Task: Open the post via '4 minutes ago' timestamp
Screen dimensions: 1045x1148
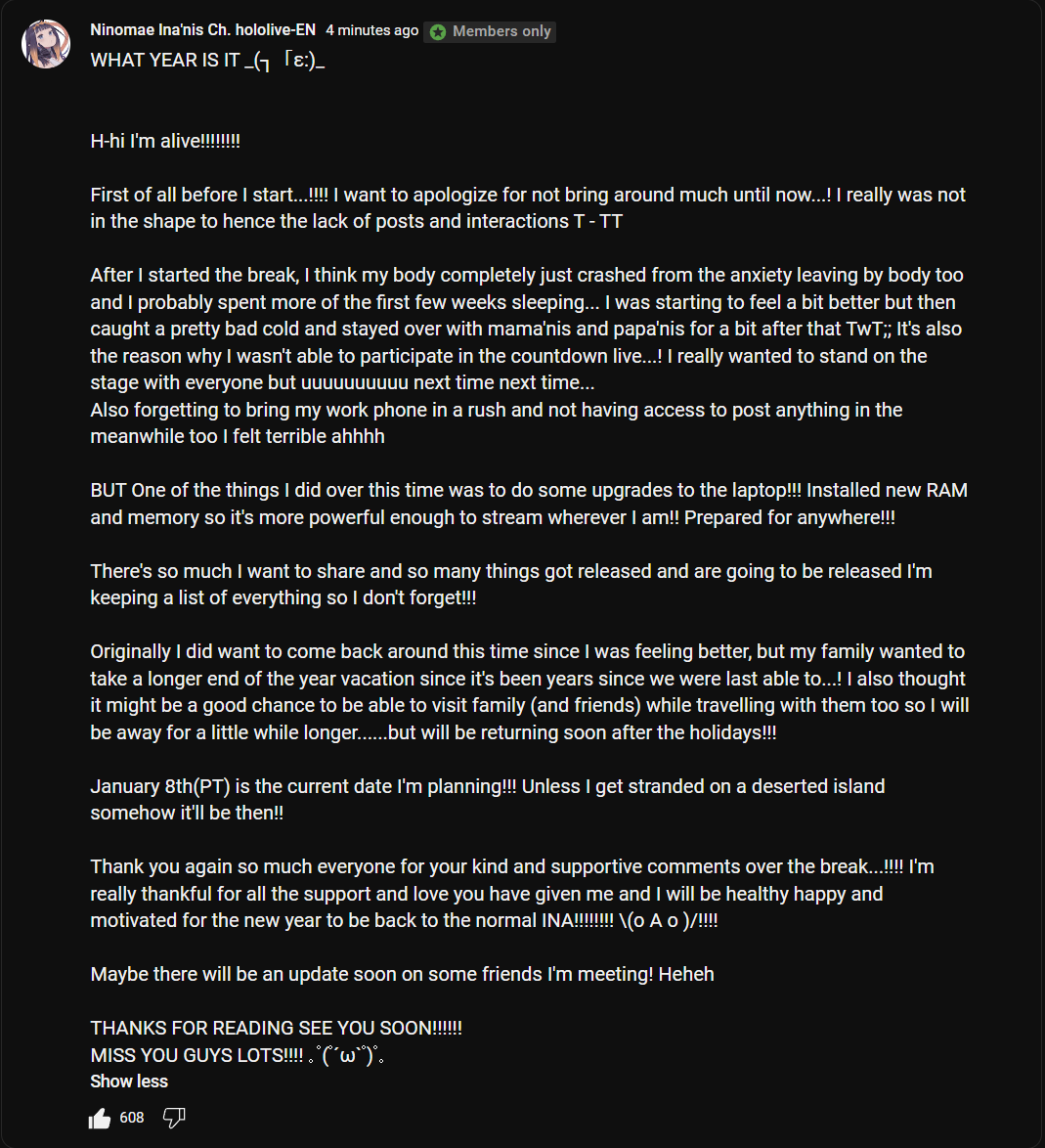Action: 371,30
